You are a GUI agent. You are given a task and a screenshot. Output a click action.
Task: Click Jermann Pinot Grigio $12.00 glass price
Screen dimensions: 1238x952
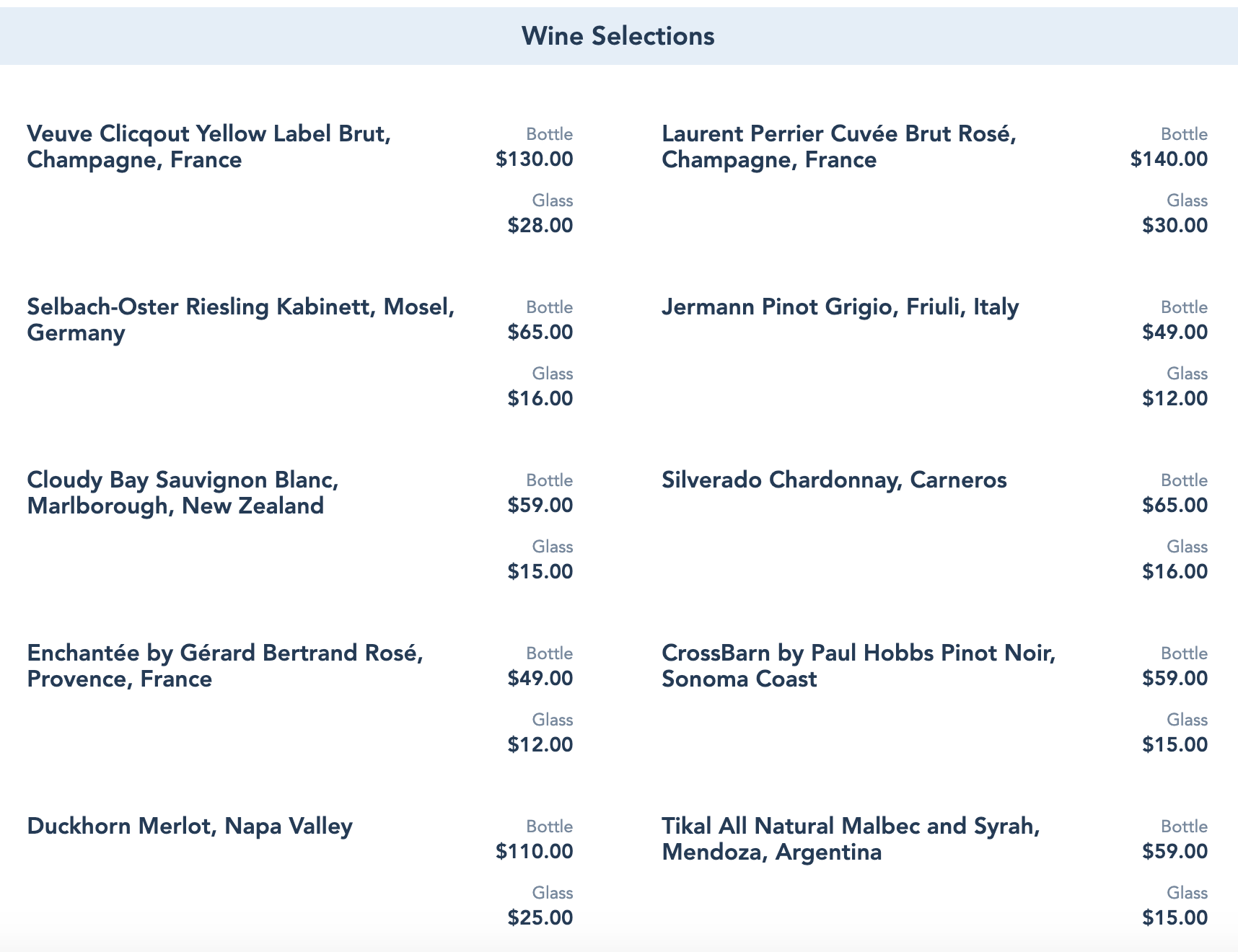click(x=1175, y=399)
